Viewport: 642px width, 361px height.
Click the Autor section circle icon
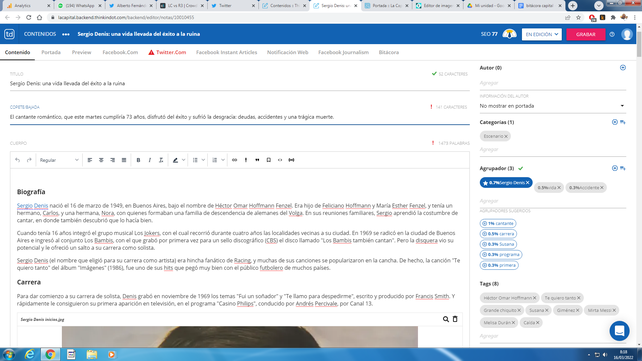click(623, 68)
